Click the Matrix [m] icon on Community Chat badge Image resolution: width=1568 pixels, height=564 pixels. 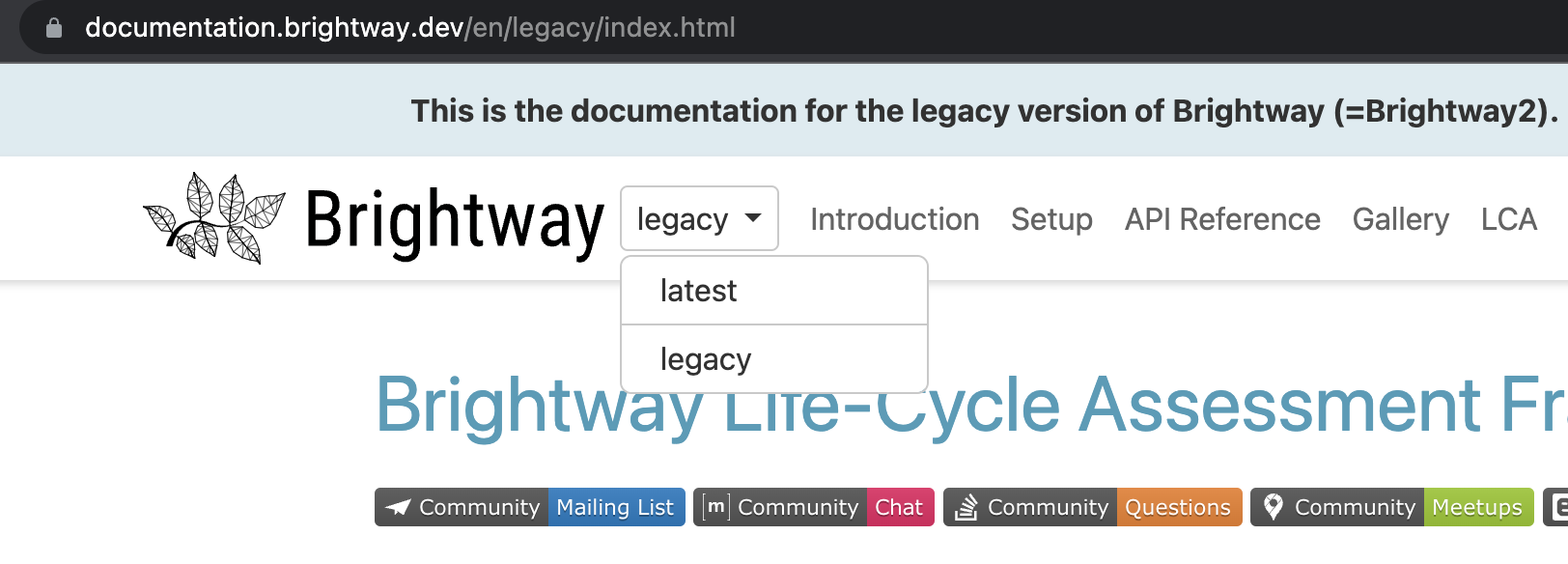[715, 506]
